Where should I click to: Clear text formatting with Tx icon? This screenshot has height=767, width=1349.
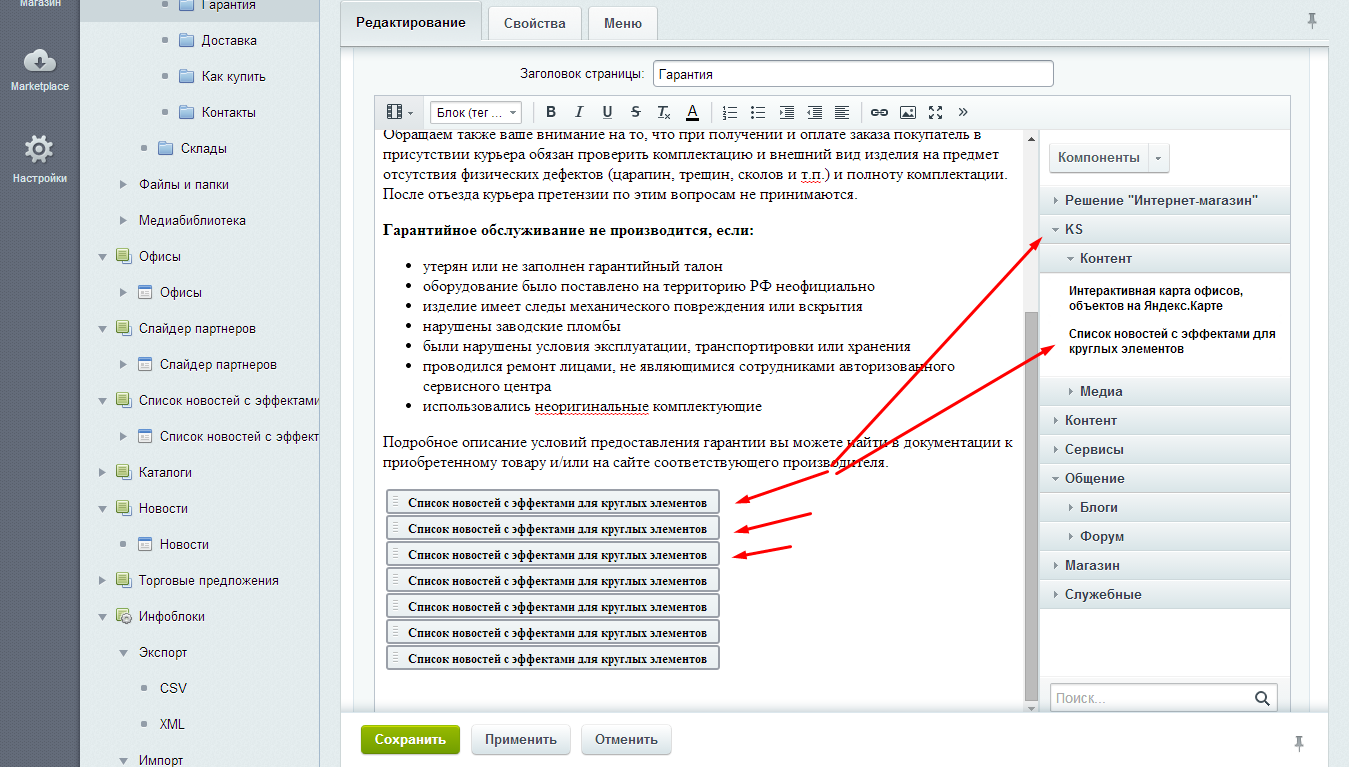[x=663, y=112]
